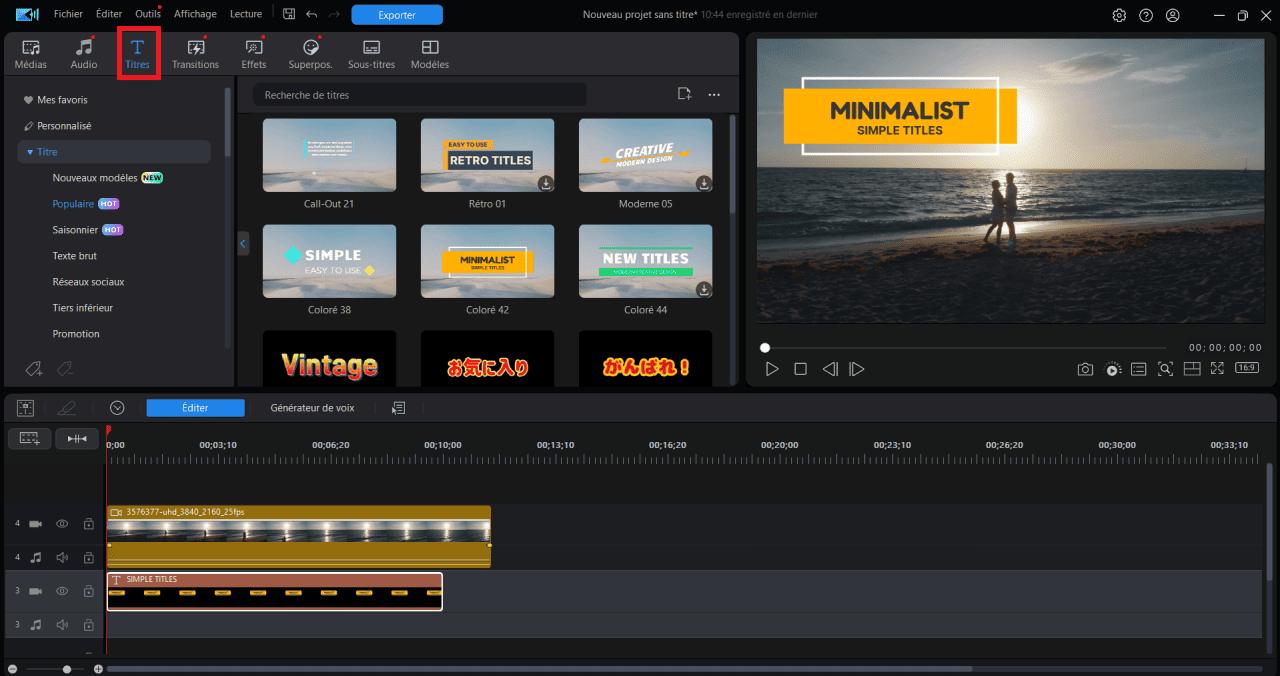Viewport: 1280px width, 676px height.
Task: Select the SIMPLE TITLES clip on the timeline
Action: coord(275,591)
